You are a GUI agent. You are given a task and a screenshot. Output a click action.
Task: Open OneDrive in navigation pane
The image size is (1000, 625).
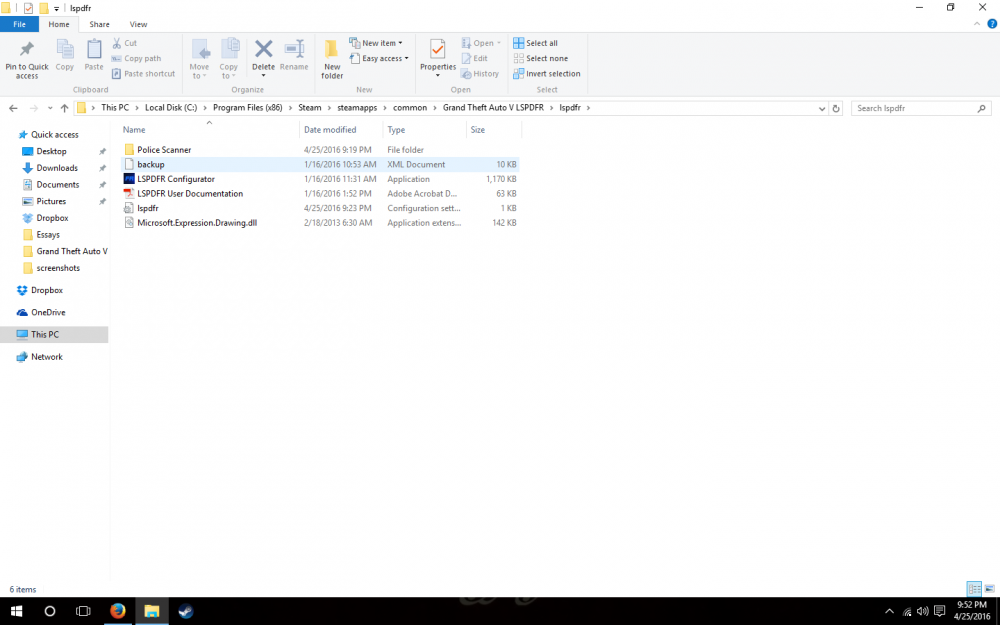pos(48,312)
